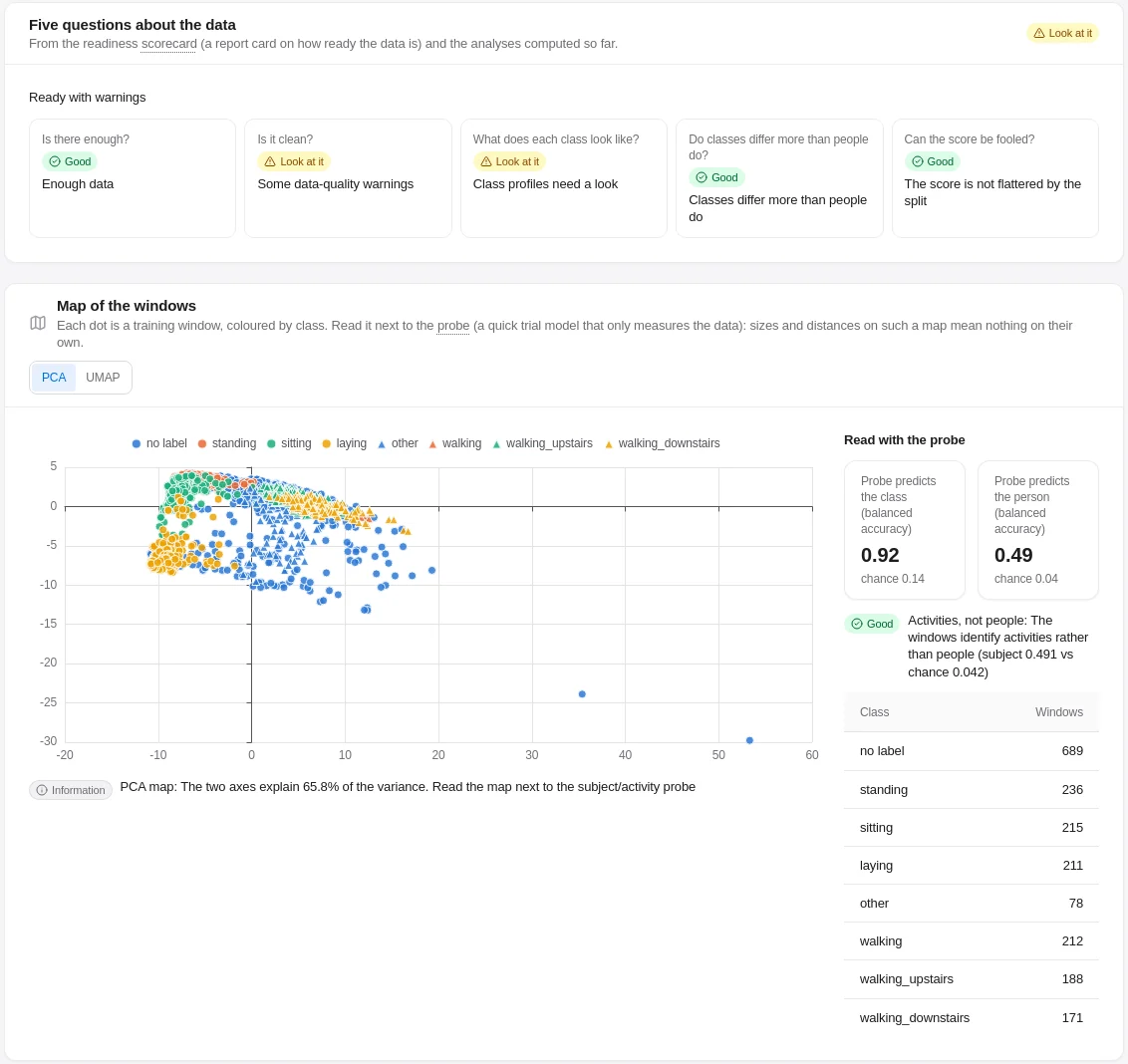This screenshot has height=1064, width=1128.
Task: Click the chance 0.14 text
Action: pyautogui.click(x=892, y=579)
